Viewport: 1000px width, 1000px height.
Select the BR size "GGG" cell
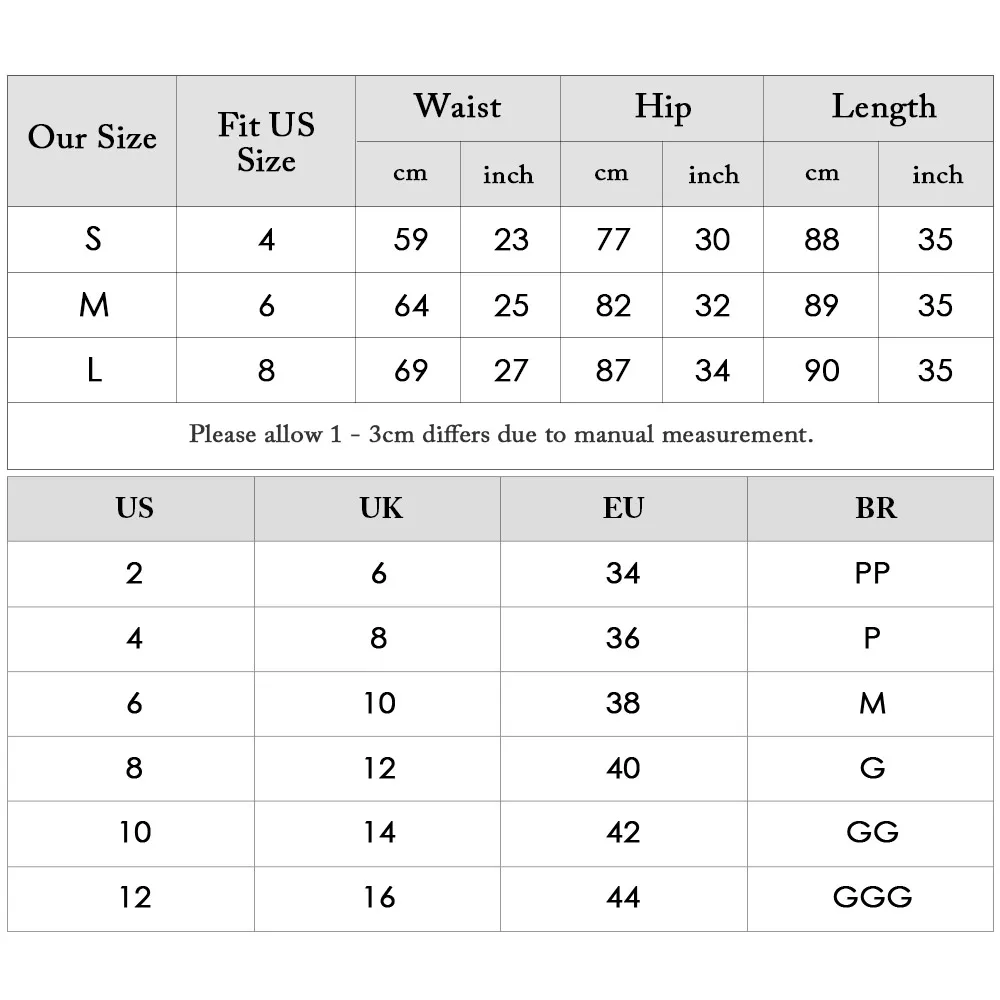pos(871,899)
